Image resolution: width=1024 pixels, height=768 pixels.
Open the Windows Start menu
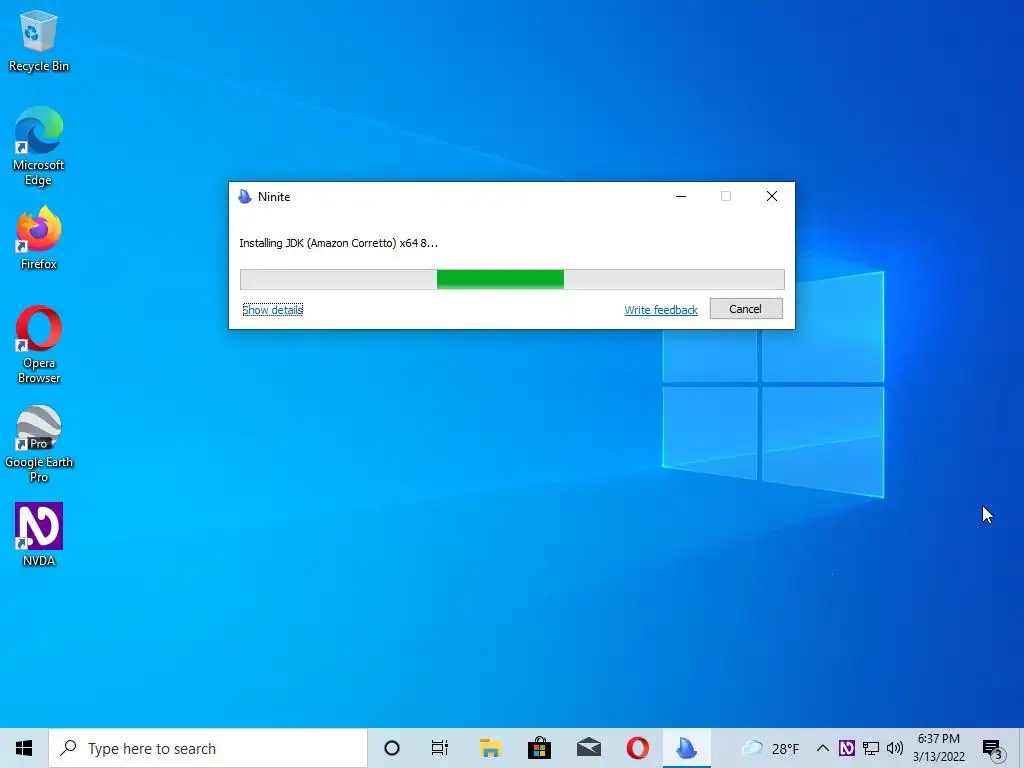tap(24, 748)
